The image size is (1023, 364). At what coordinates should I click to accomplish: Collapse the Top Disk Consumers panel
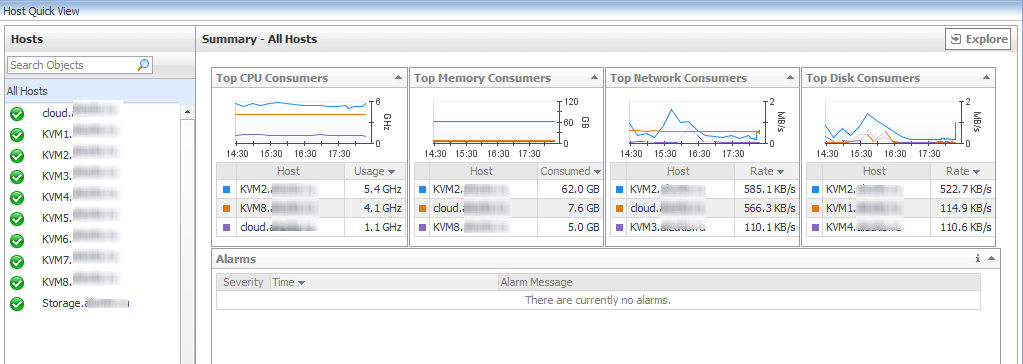click(x=986, y=78)
